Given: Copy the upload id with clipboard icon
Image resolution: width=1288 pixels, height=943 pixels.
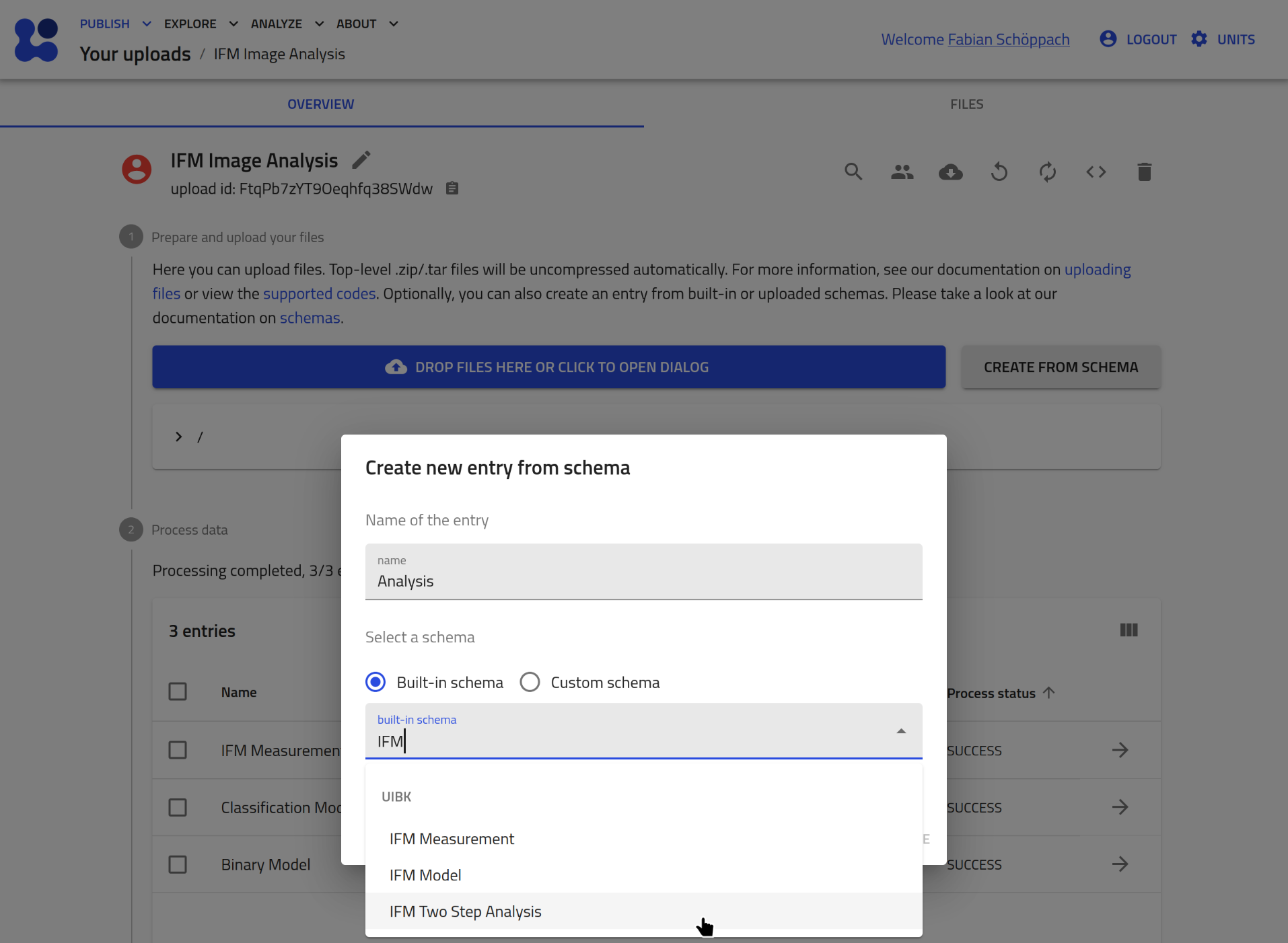Looking at the screenshot, I should click(452, 189).
